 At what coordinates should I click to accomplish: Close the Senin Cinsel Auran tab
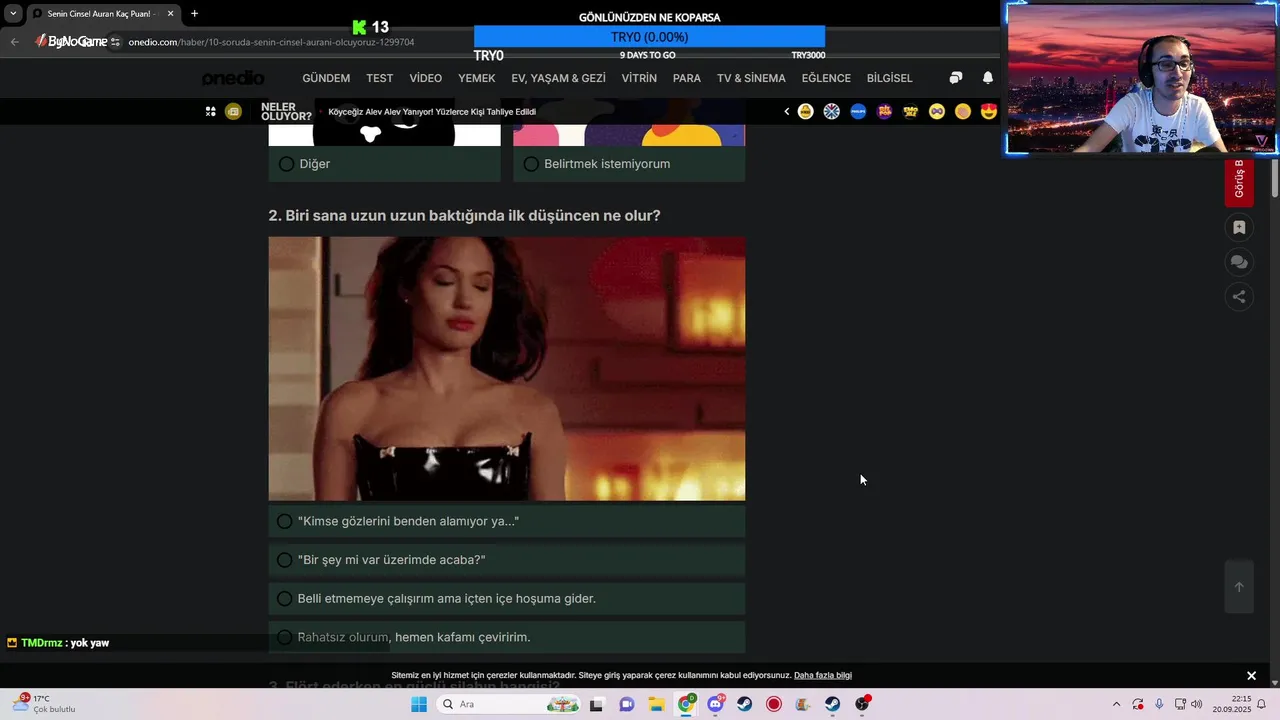click(x=170, y=14)
